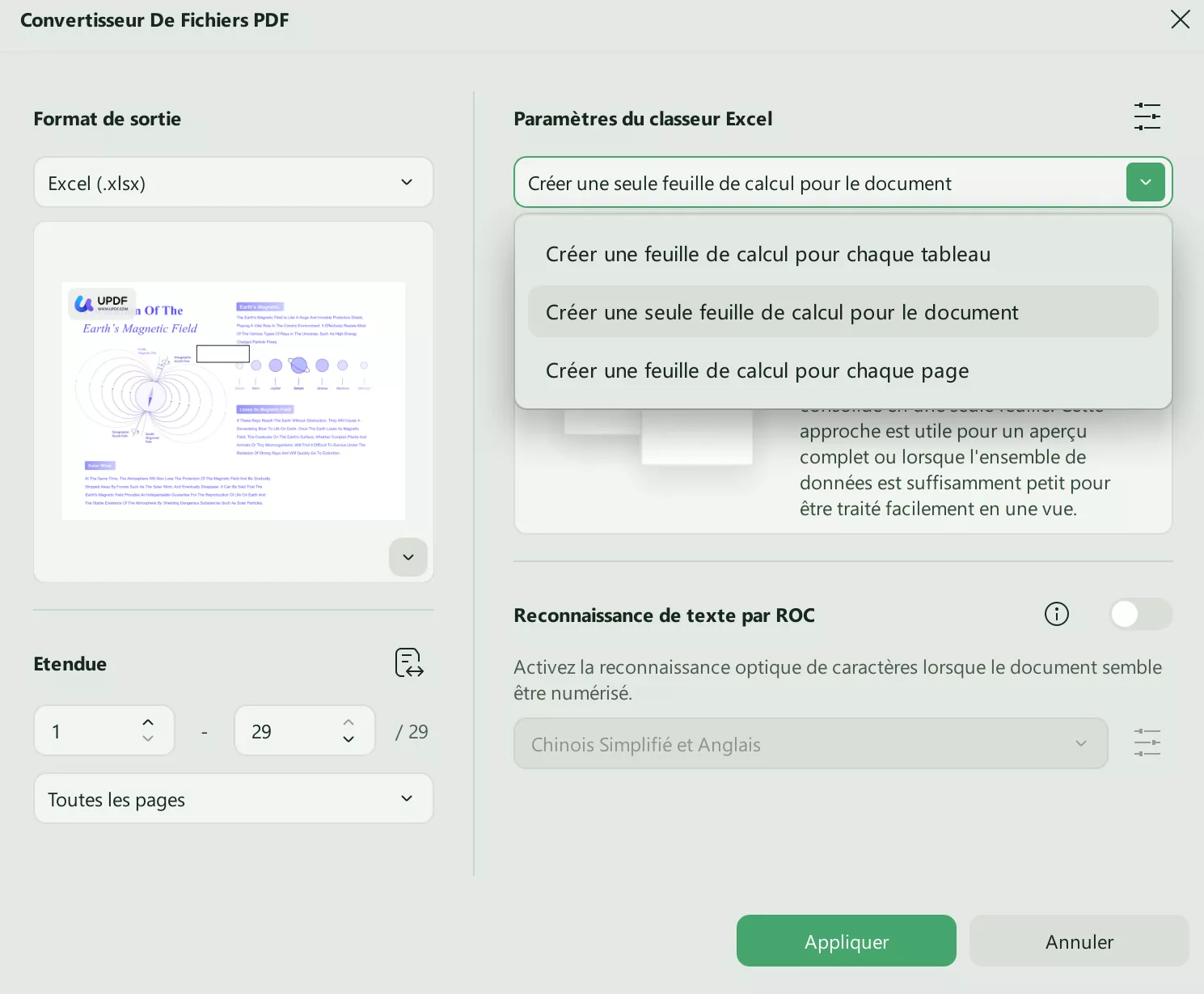Open Excel workbook advanced settings sliders icon
The height and width of the screenshot is (994, 1204).
click(x=1147, y=117)
